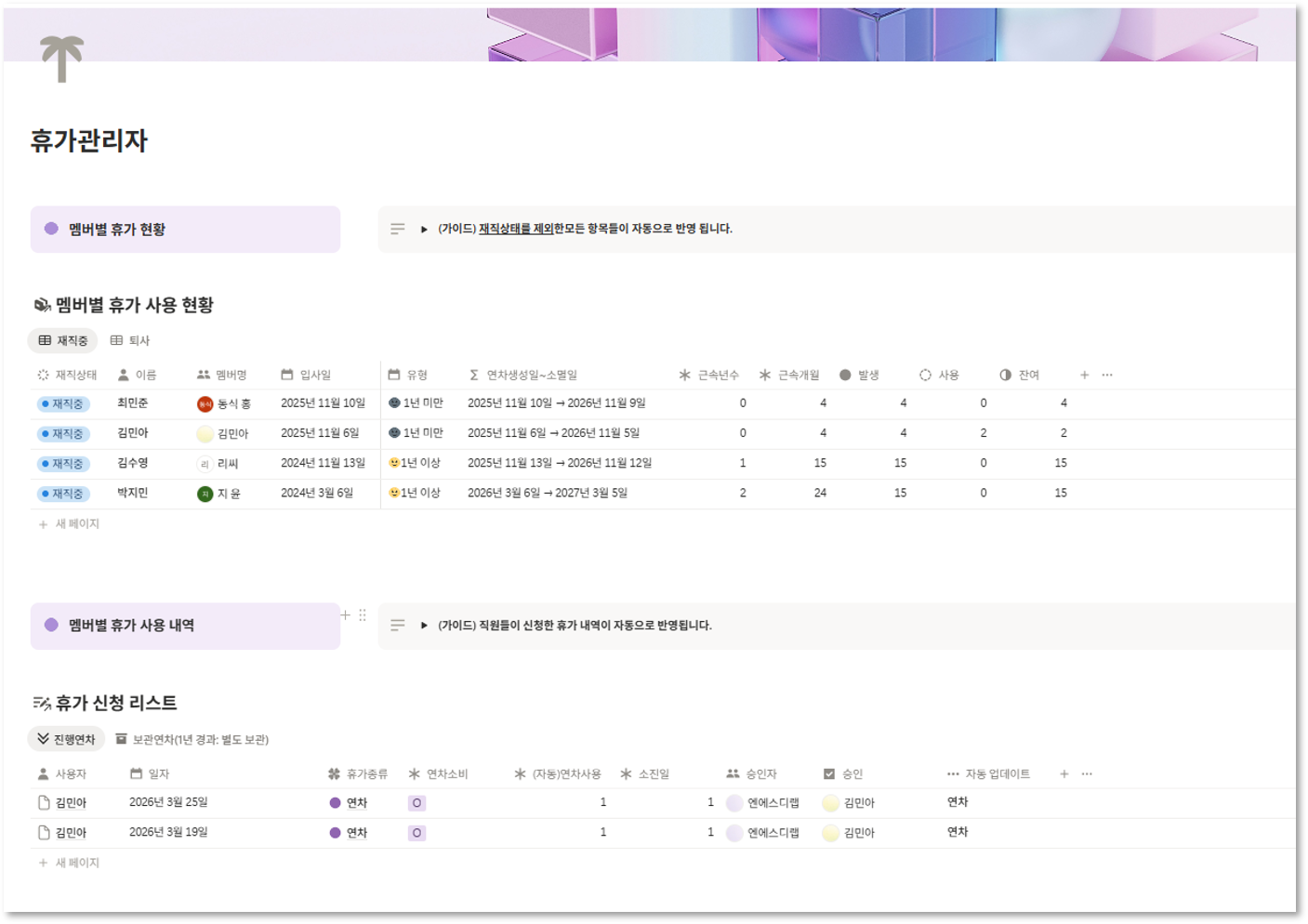Viewport: 1308px width, 924px height.
Task: Open 최민준 row name cell
Action: point(132,403)
